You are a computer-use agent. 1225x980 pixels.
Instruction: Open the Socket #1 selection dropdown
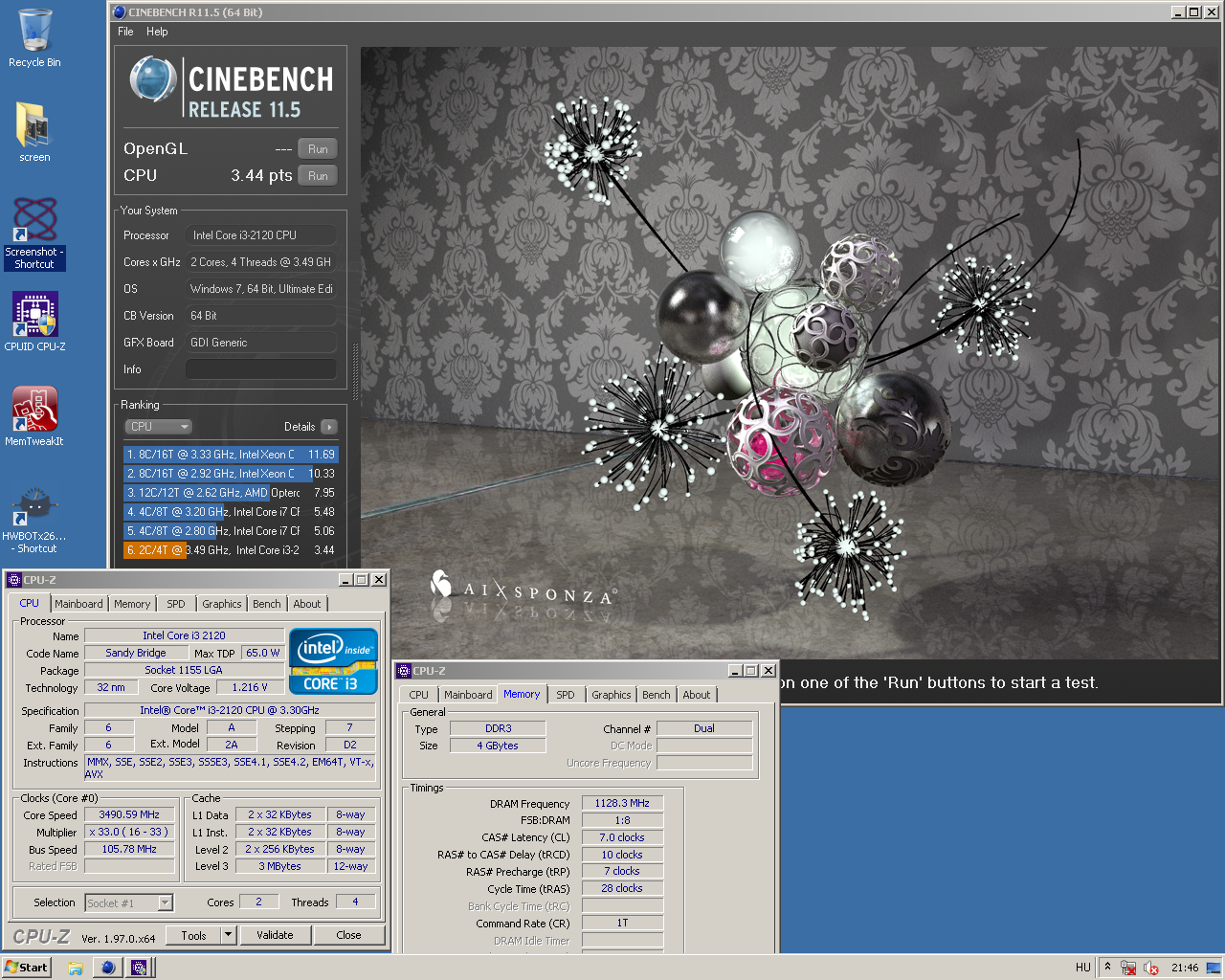[129, 902]
